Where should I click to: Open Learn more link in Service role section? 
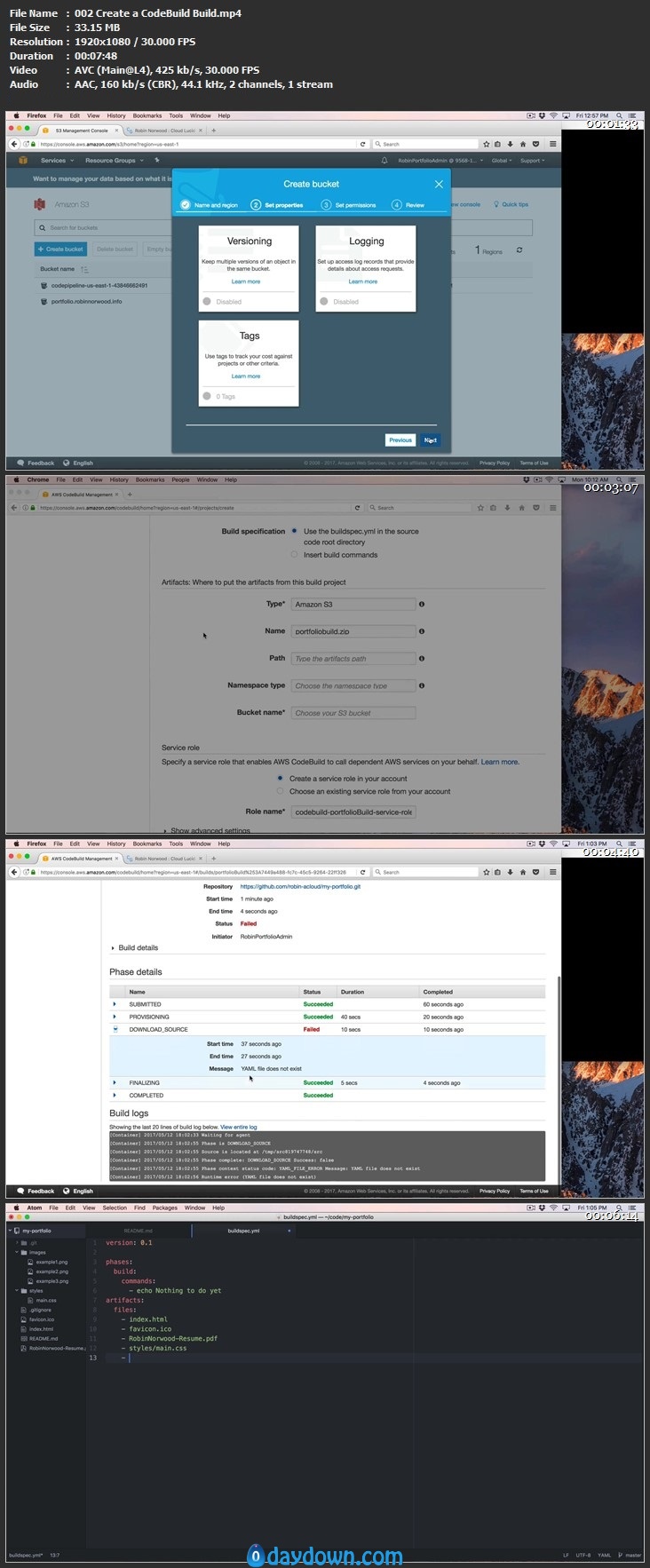point(500,762)
